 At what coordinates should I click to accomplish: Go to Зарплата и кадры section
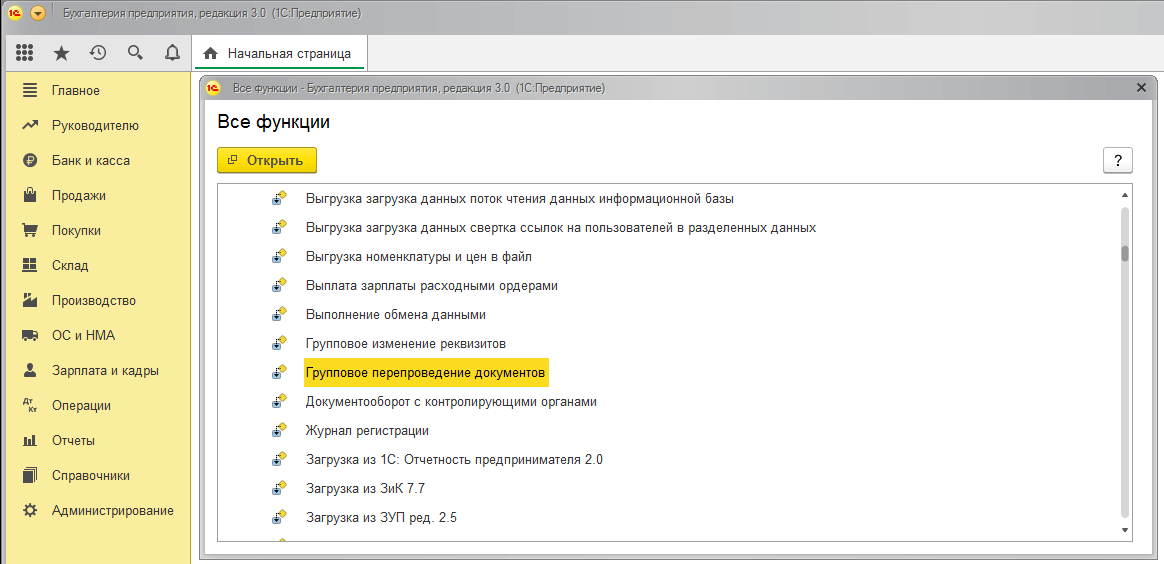click(105, 371)
